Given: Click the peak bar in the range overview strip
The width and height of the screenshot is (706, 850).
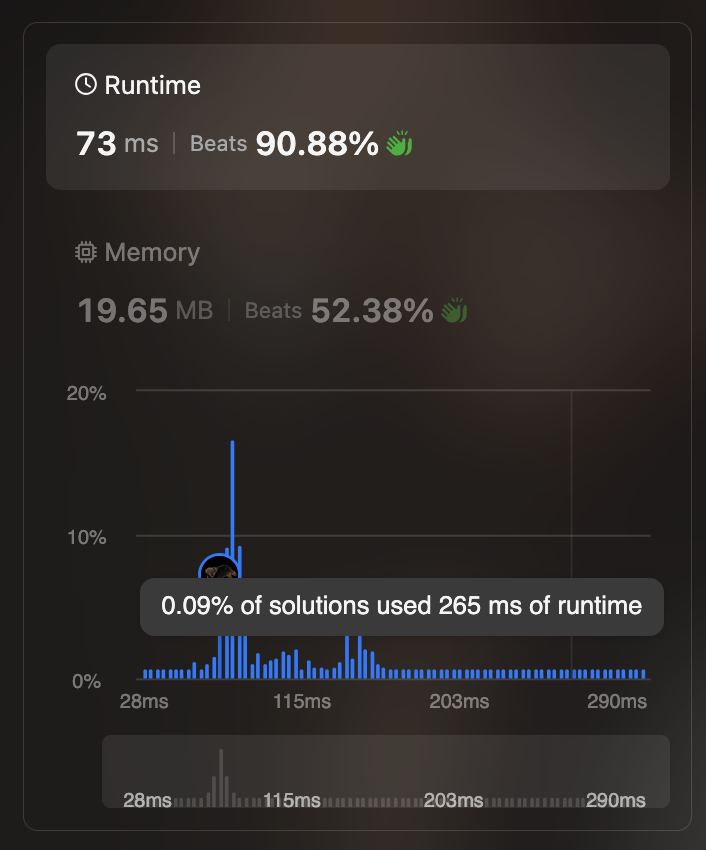Looking at the screenshot, I should [x=221, y=778].
